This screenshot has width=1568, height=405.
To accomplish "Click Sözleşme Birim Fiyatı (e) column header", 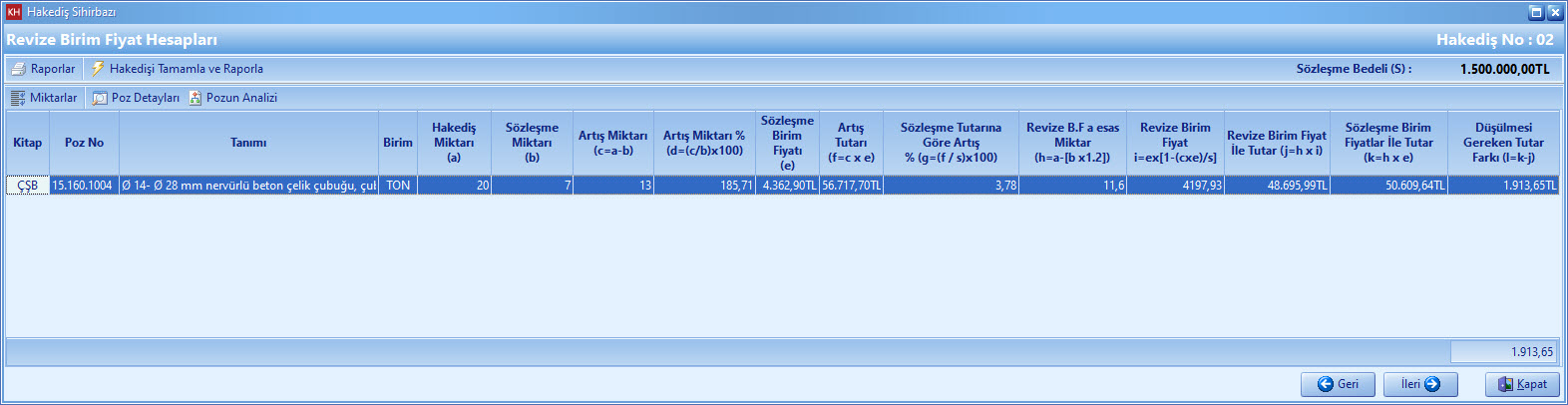I will pos(787,143).
